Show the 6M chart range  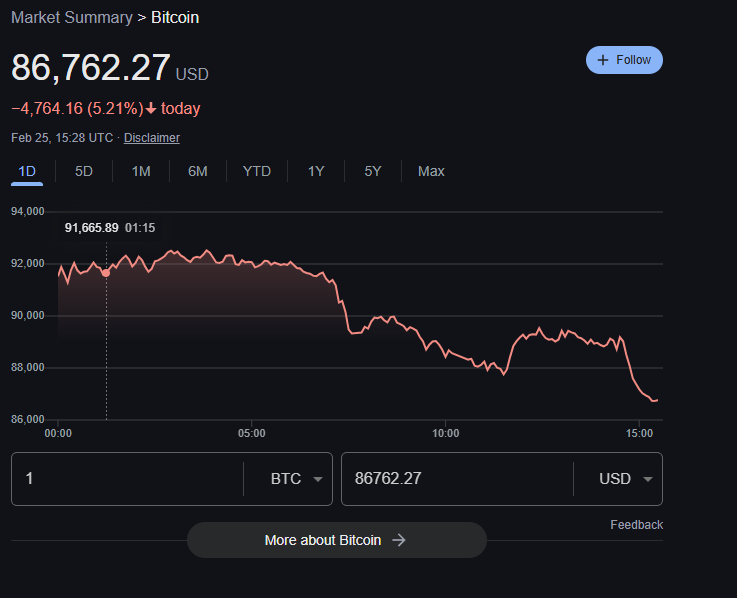(198, 171)
